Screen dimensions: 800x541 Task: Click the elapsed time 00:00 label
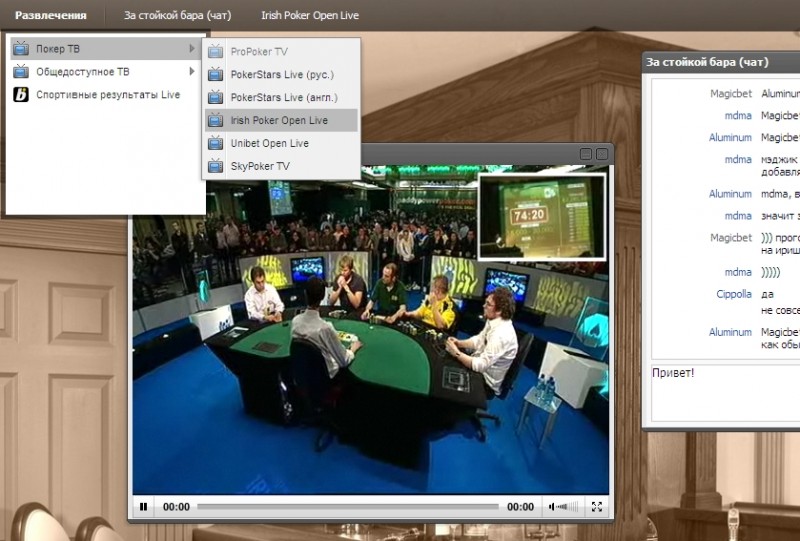tap(176, 507)
